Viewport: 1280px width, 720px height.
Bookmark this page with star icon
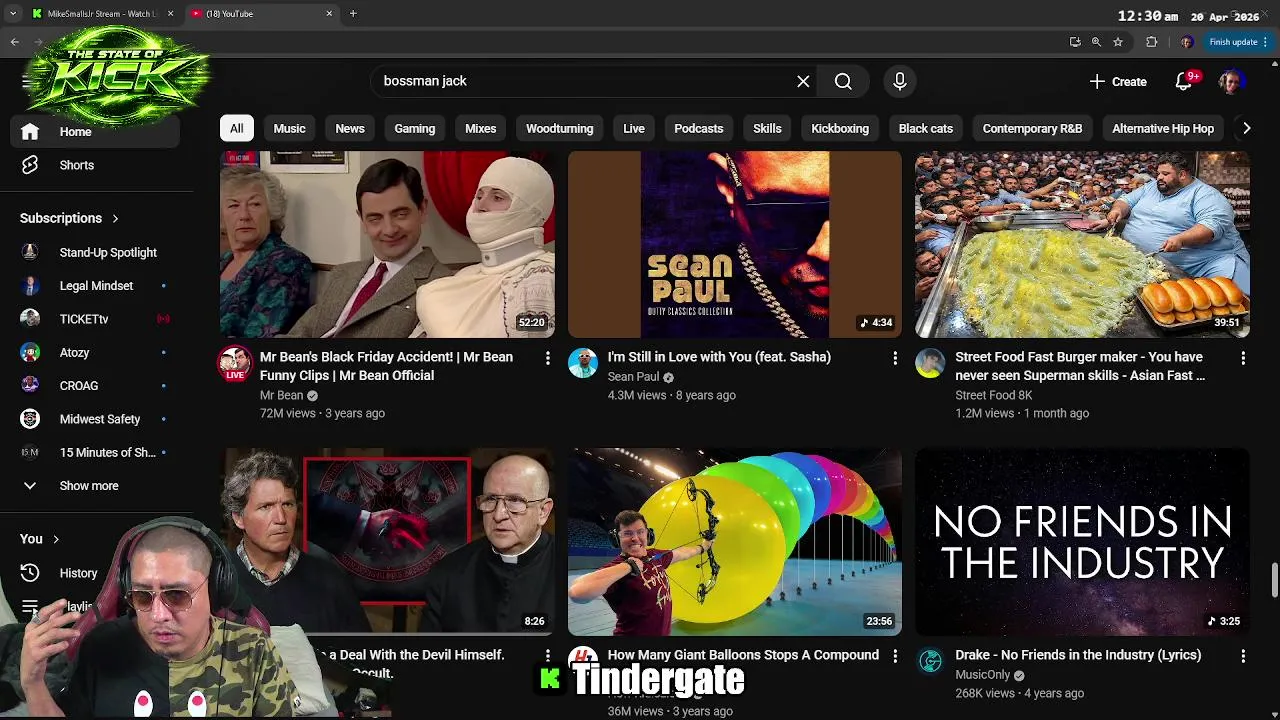click(1118, 42)
